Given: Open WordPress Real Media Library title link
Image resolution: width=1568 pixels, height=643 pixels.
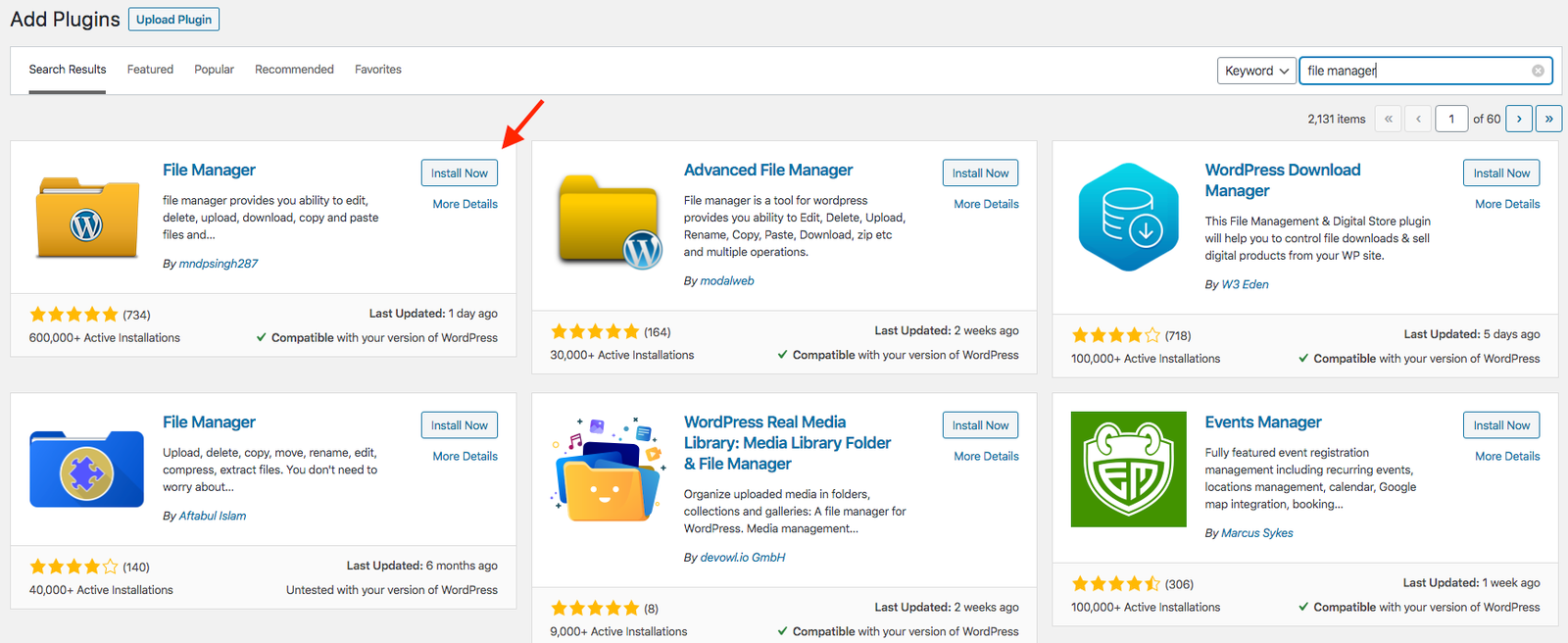Looking at the screenshot, I should point(787,443).
